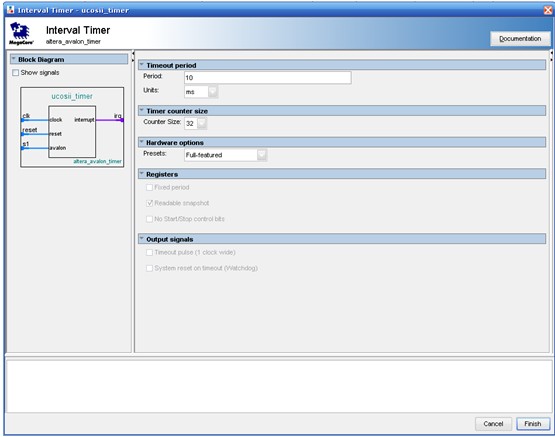The image size is (555, 437).
Task: Click the Period input field
Action: point(268,77)
